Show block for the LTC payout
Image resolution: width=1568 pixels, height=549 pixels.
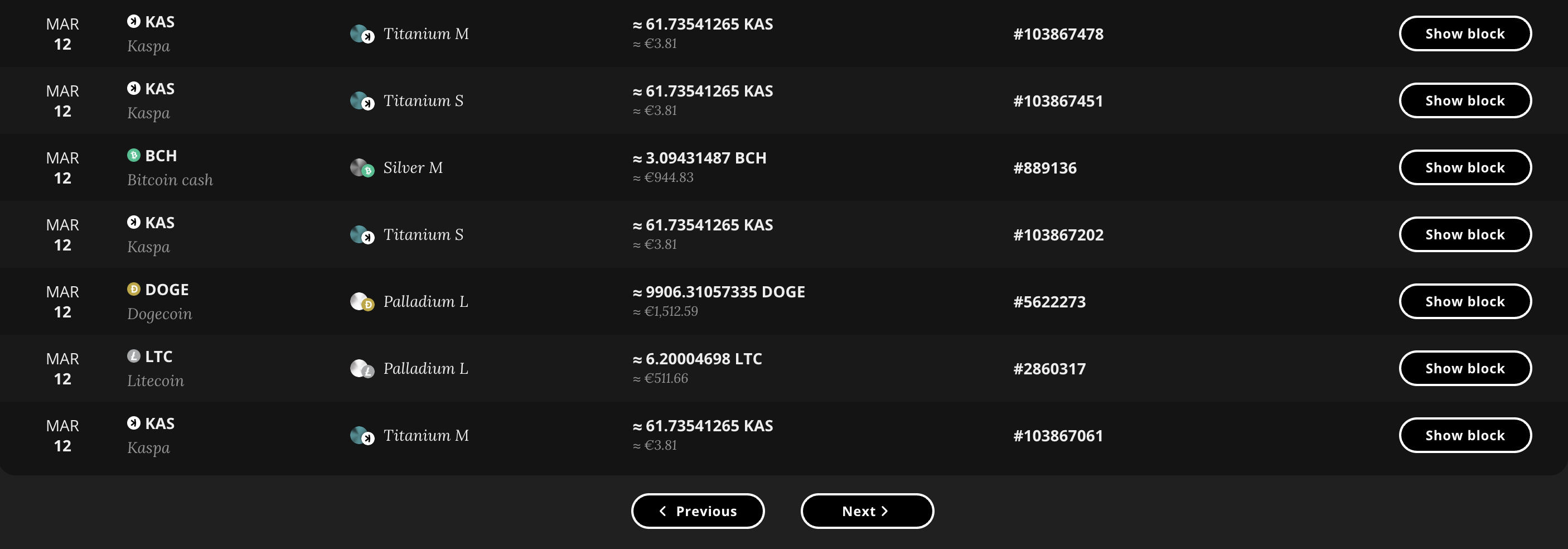click(x=1465, y=368)
